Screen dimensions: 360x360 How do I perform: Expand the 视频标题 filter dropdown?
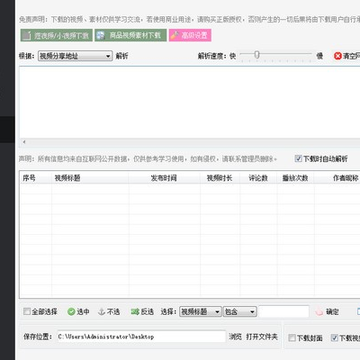click(x=200, y=312)
